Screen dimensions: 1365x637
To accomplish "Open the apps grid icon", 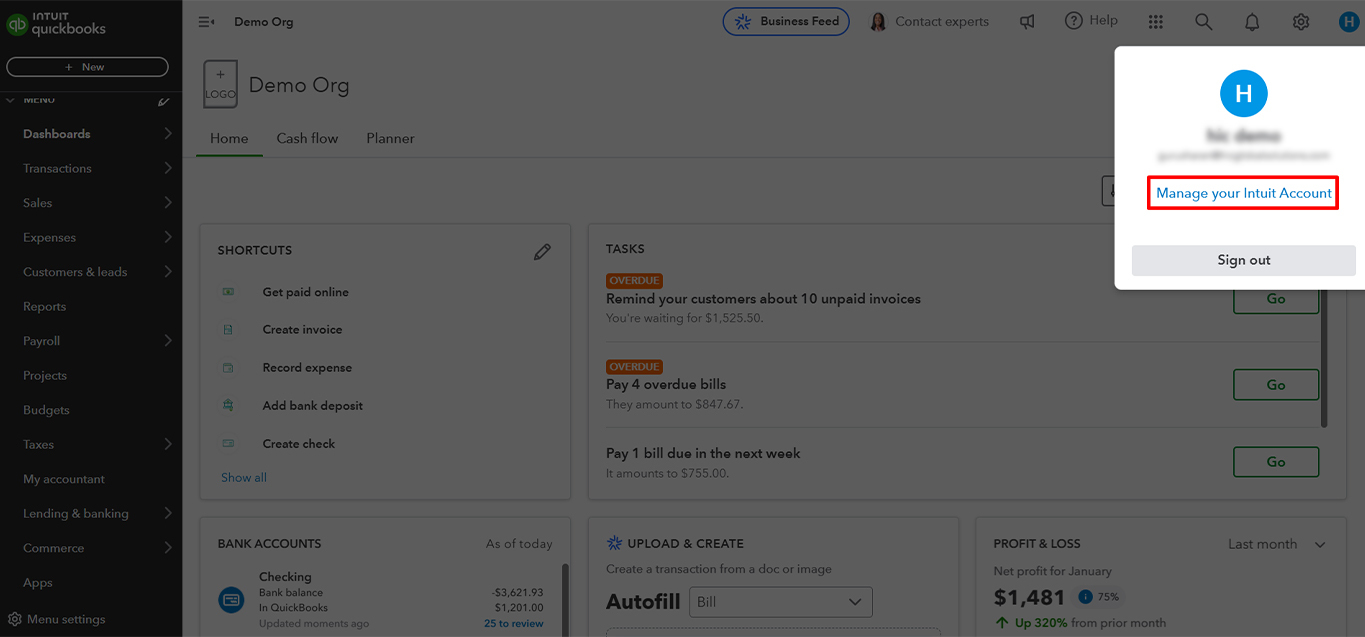I will click(1156, 21).
